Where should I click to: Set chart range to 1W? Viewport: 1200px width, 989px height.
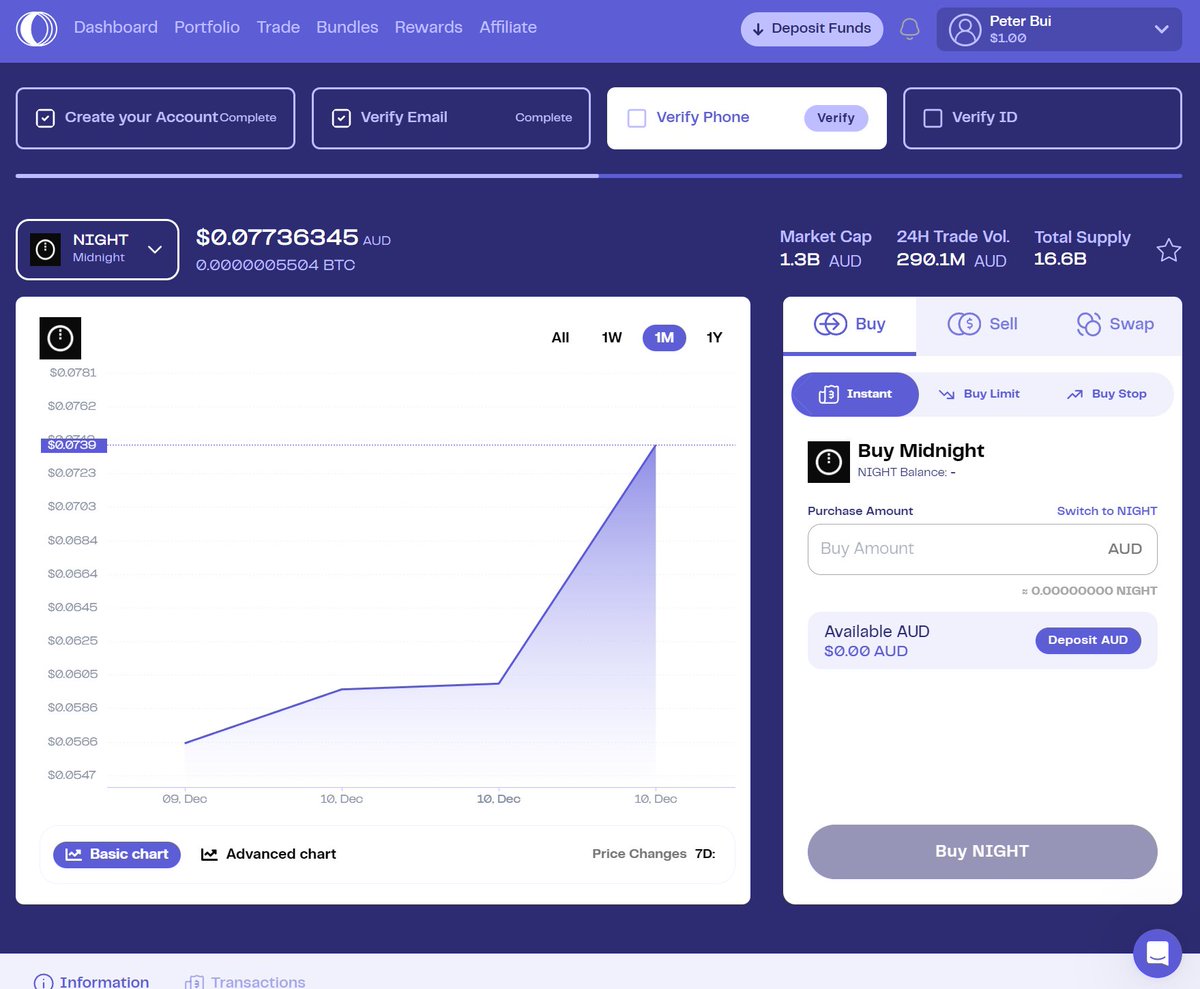tap(612, 338)
